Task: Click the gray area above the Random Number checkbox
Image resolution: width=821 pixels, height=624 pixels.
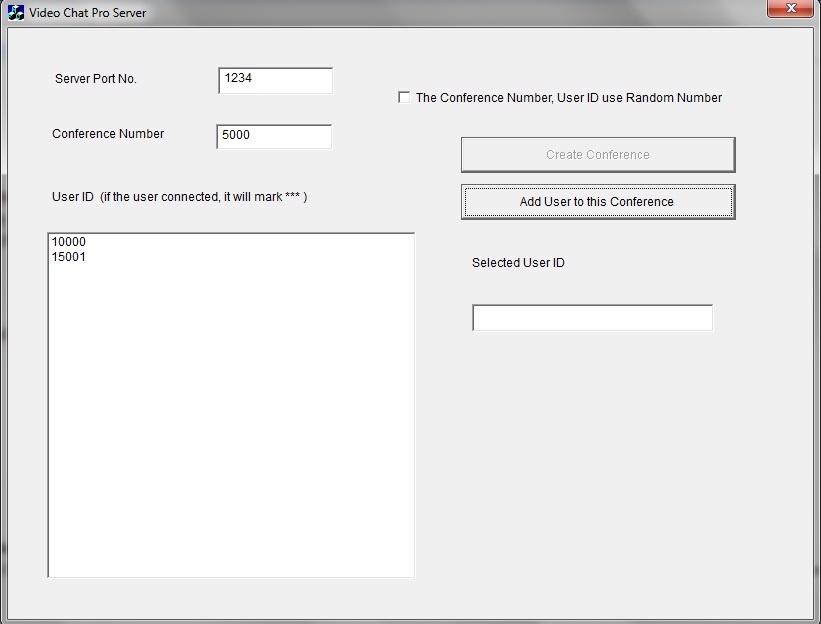Action: [x=560, y=60]
